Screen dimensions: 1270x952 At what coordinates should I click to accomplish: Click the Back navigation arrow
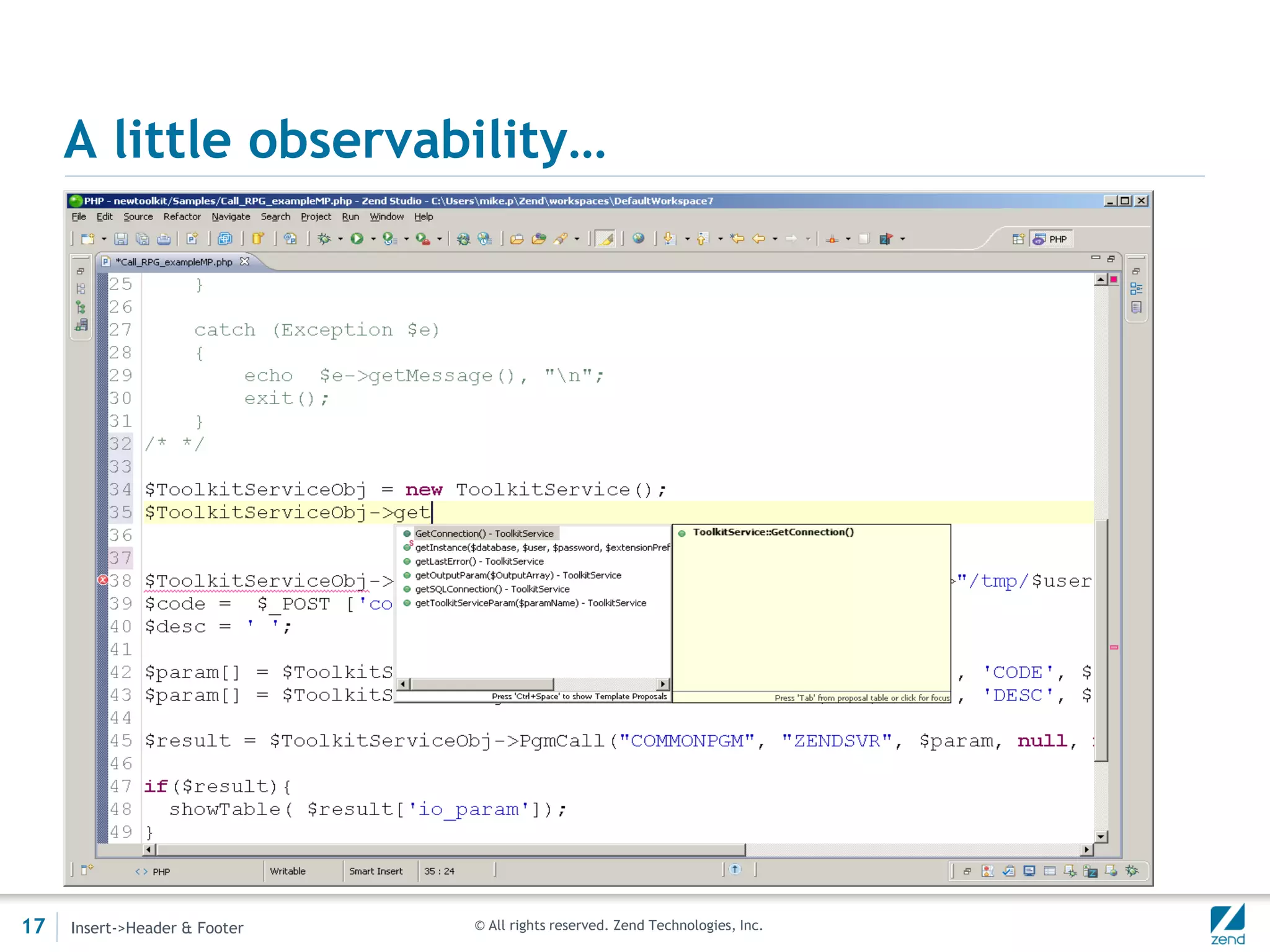(758, 239)
